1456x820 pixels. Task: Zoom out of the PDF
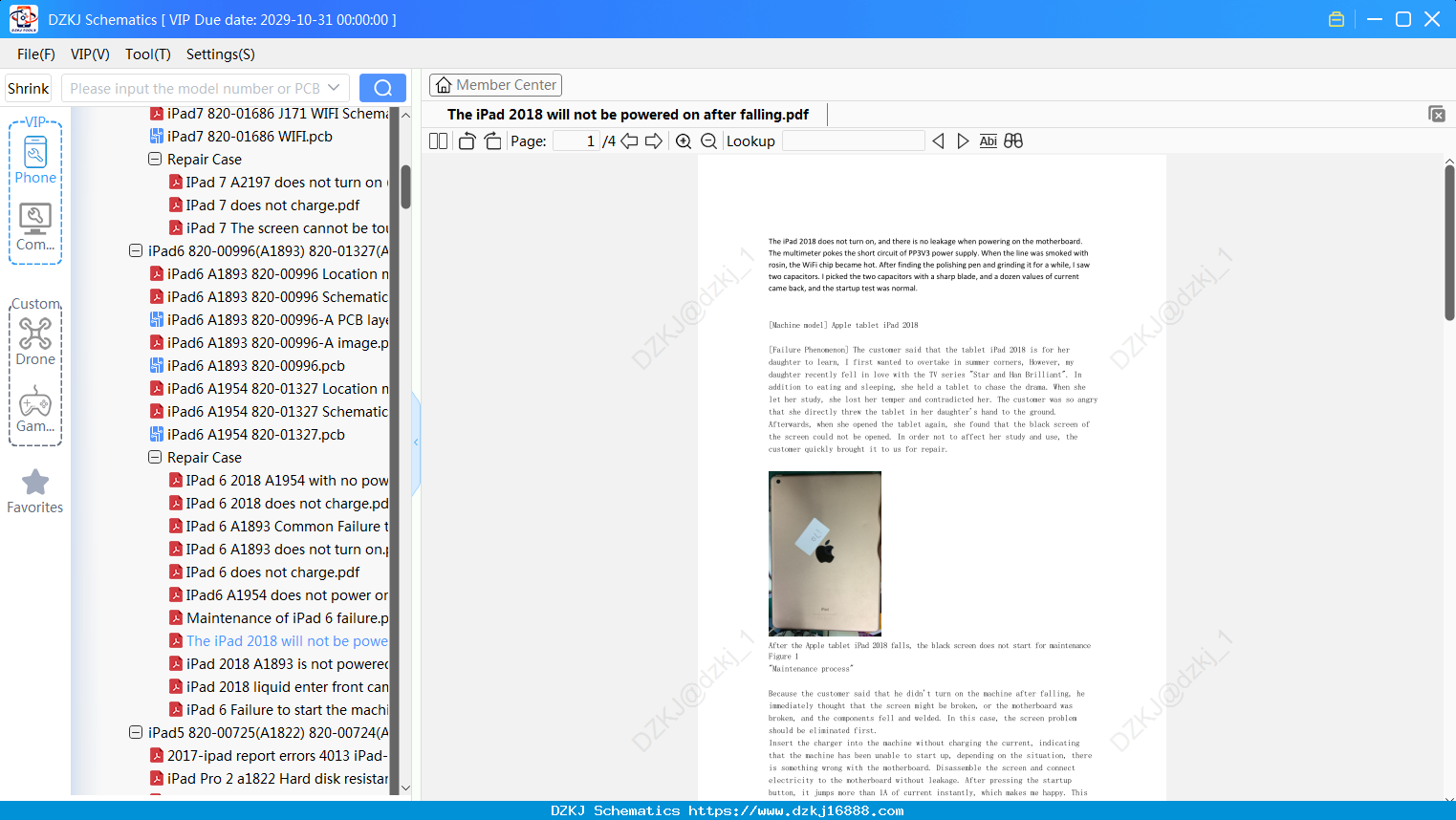point(709,140)
